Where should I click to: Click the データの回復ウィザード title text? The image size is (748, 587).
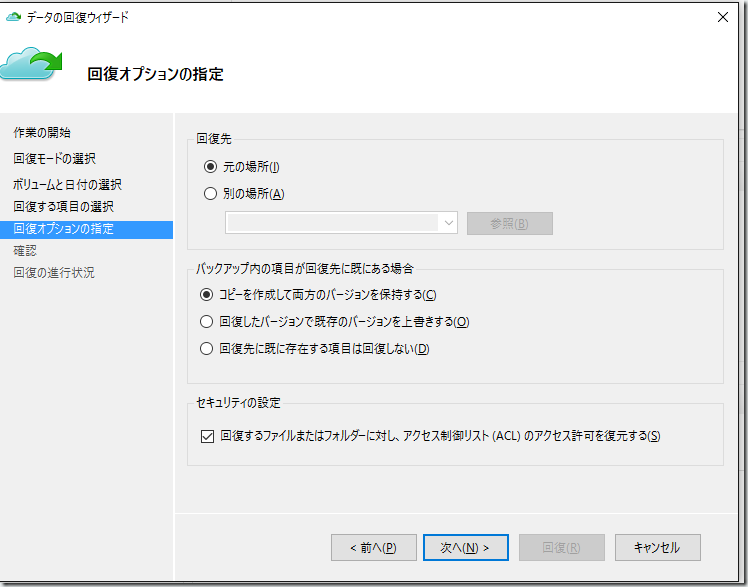point(78,18)
